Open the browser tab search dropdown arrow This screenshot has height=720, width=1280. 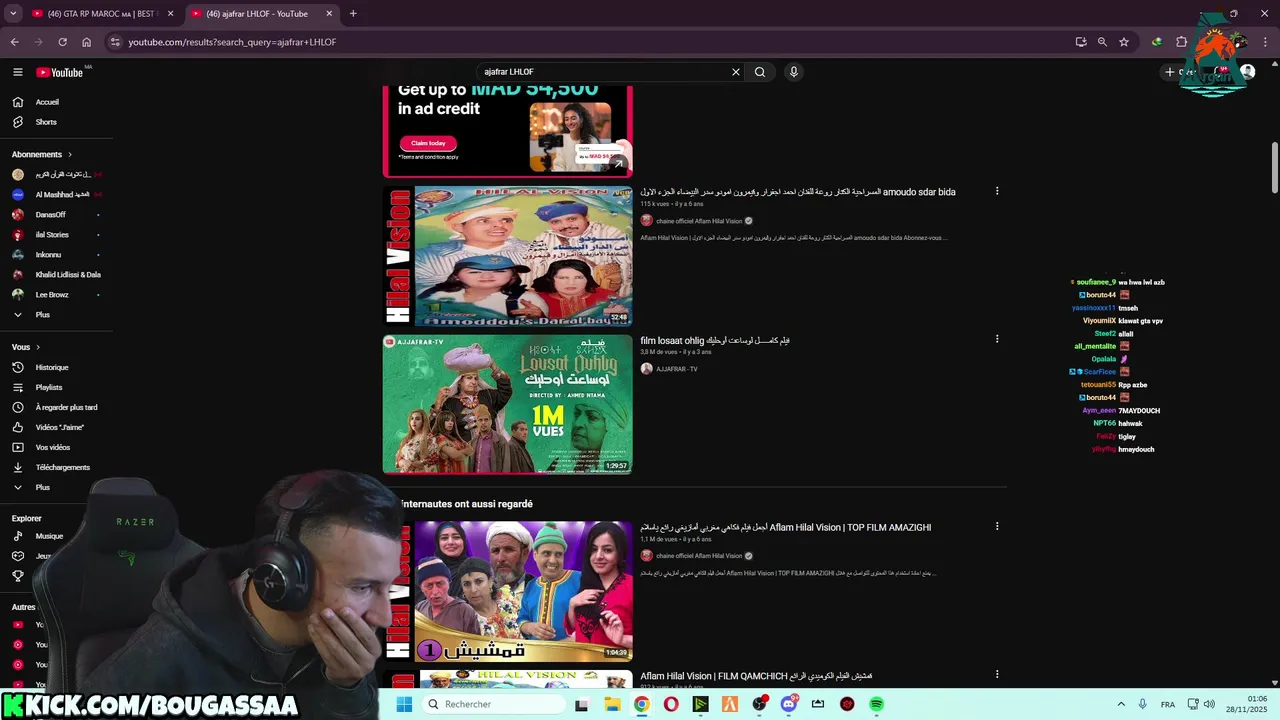click(x=13, y=14)
